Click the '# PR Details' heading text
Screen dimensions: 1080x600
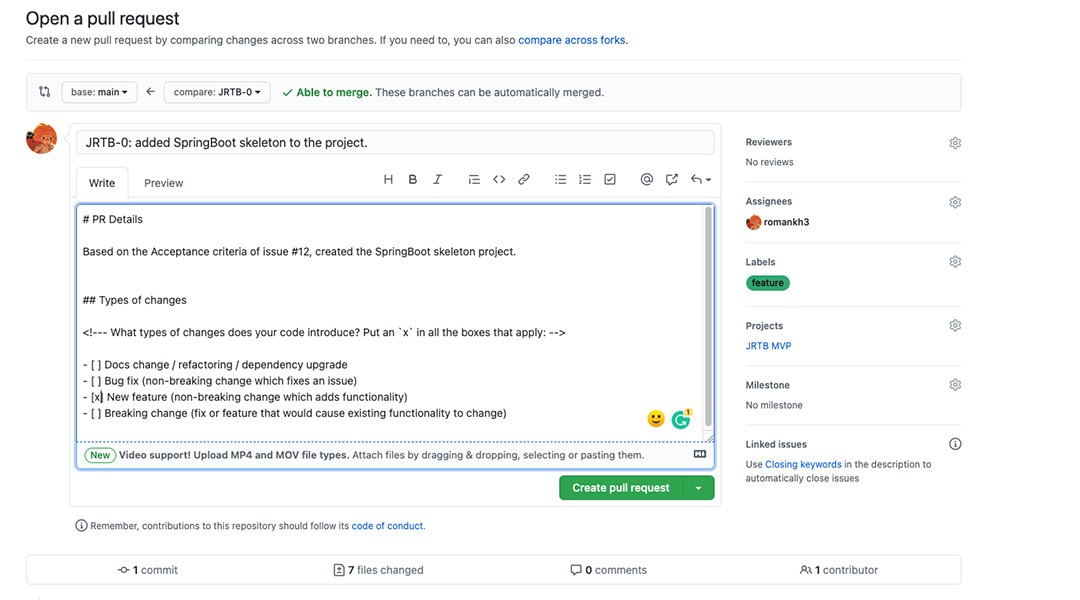pos(112,219)
